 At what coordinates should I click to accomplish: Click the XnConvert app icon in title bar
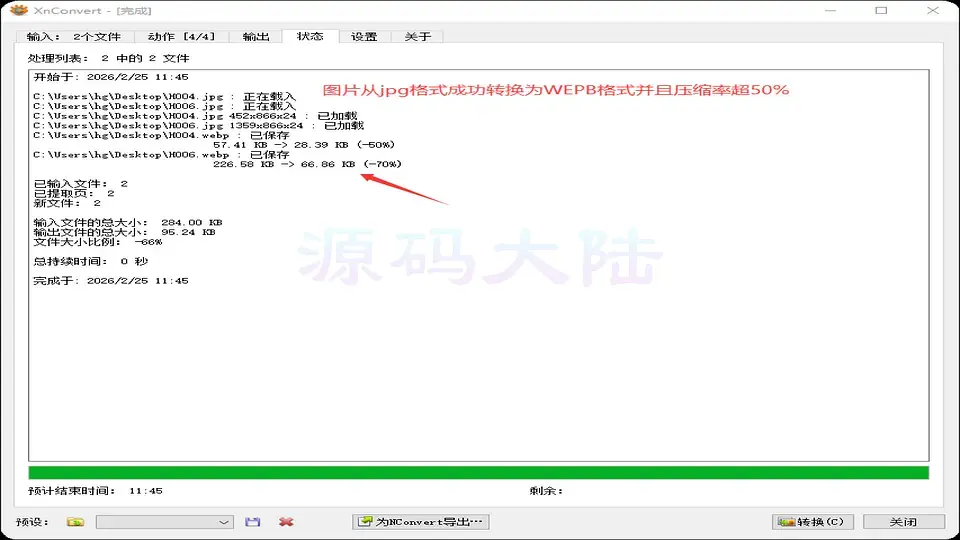click(x=19, y=10)
